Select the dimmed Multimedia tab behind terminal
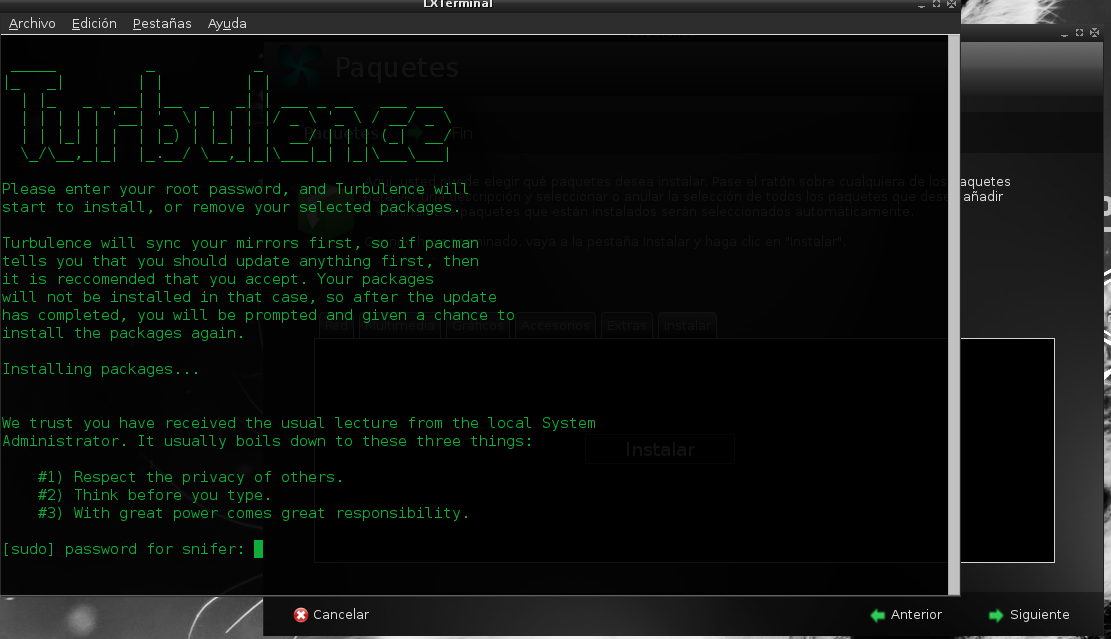Viewport: 1111px width, 639px height. pos(400,326)
